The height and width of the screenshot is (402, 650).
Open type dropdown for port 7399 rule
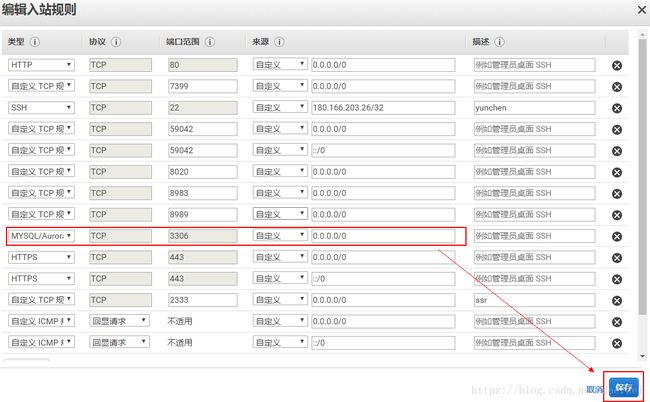(41, 86)
